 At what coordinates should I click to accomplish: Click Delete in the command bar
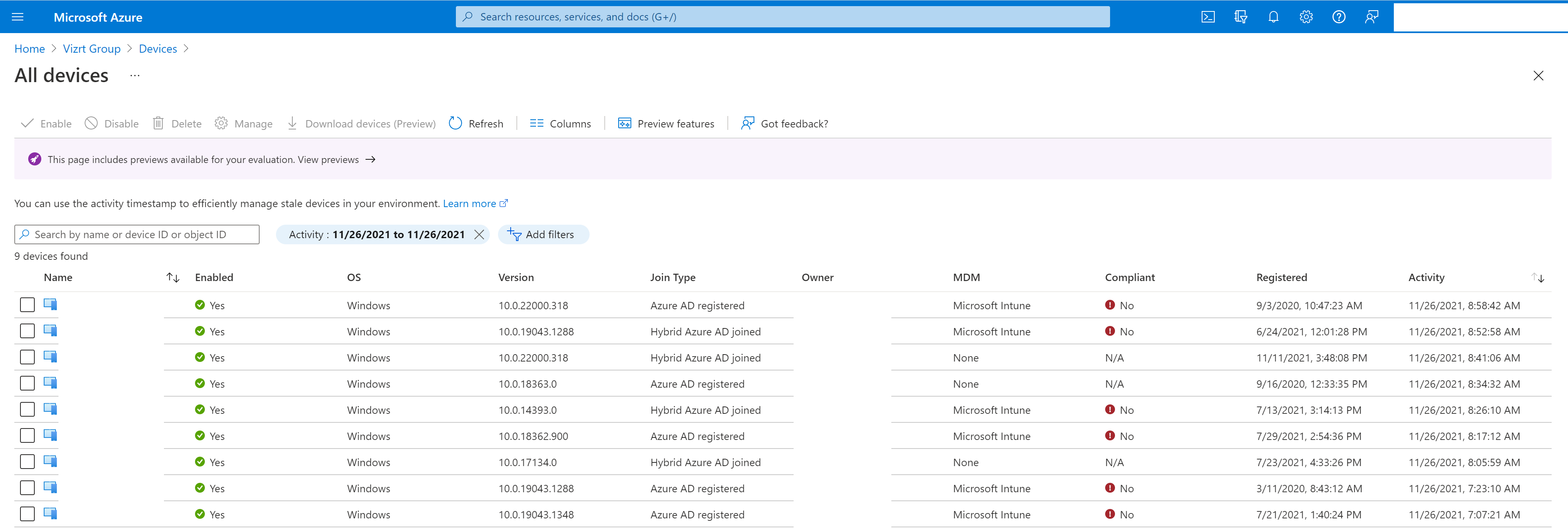click(177, 124)
